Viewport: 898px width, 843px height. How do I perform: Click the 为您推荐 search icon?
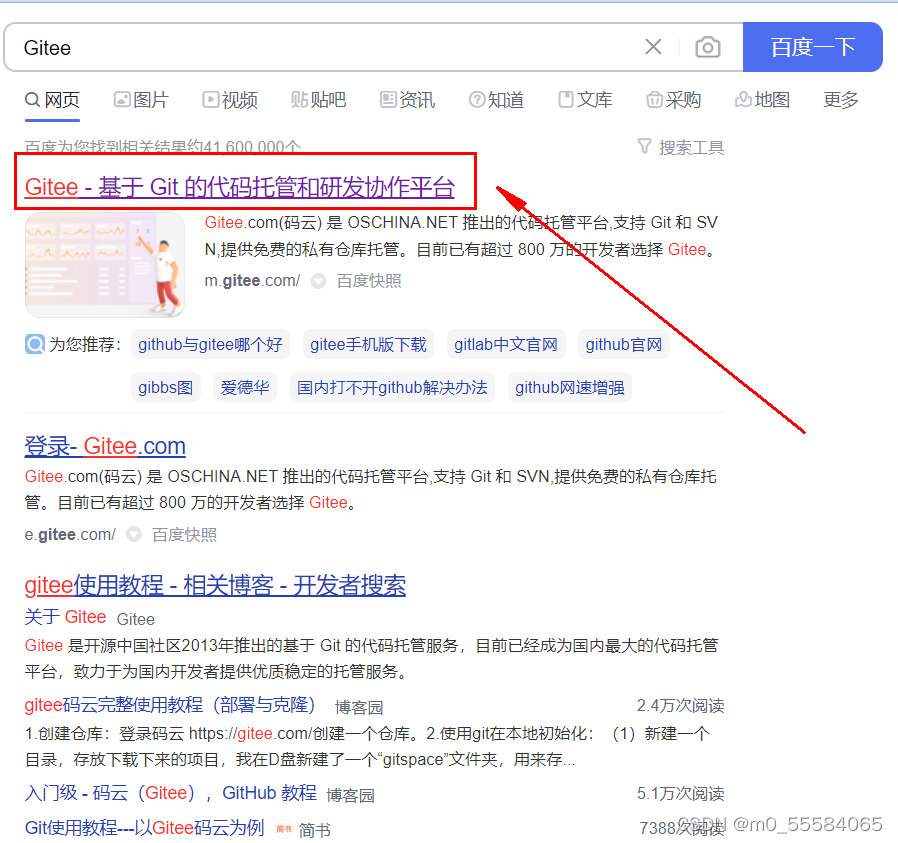point(34,344)
